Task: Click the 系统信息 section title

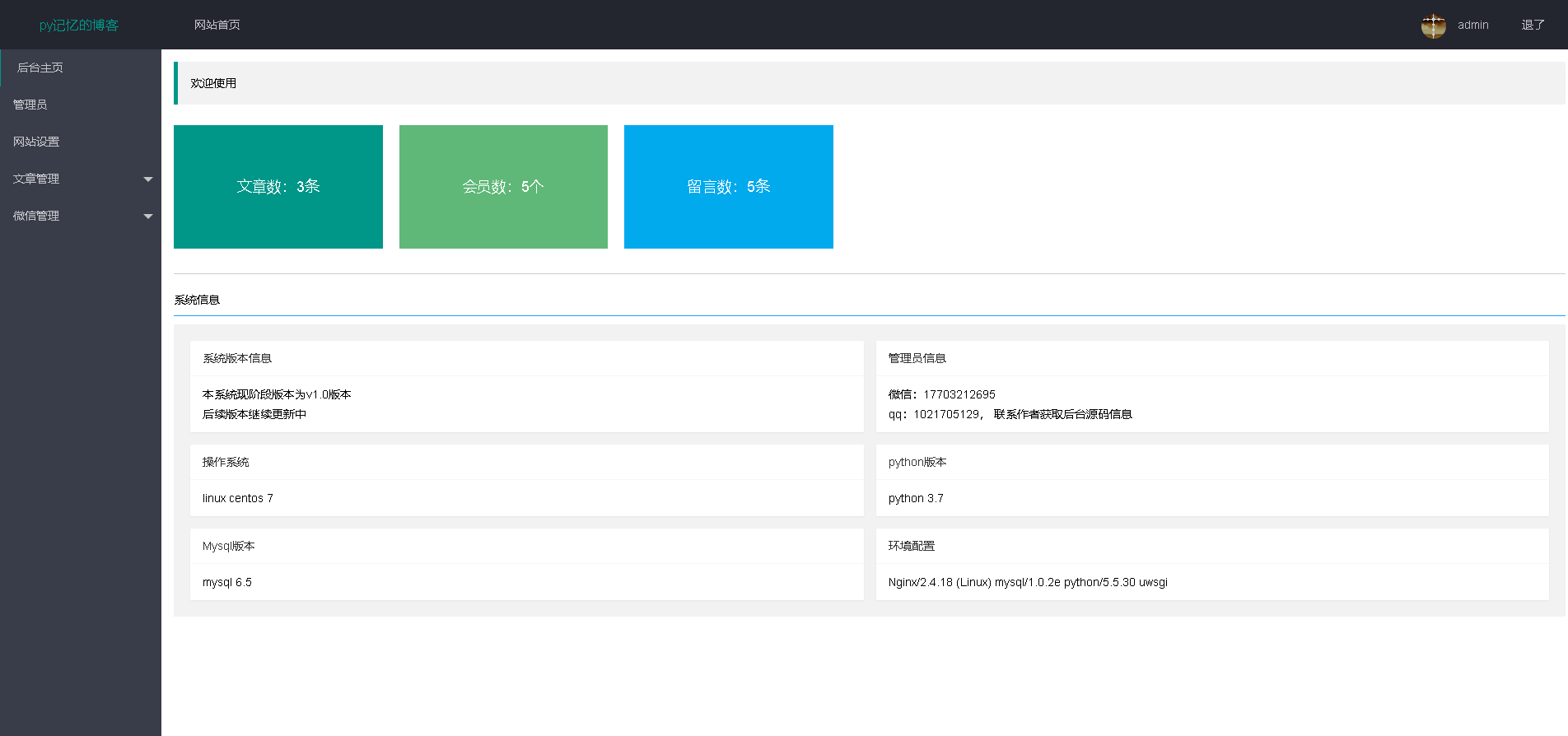Action: [x=197, y=300]
